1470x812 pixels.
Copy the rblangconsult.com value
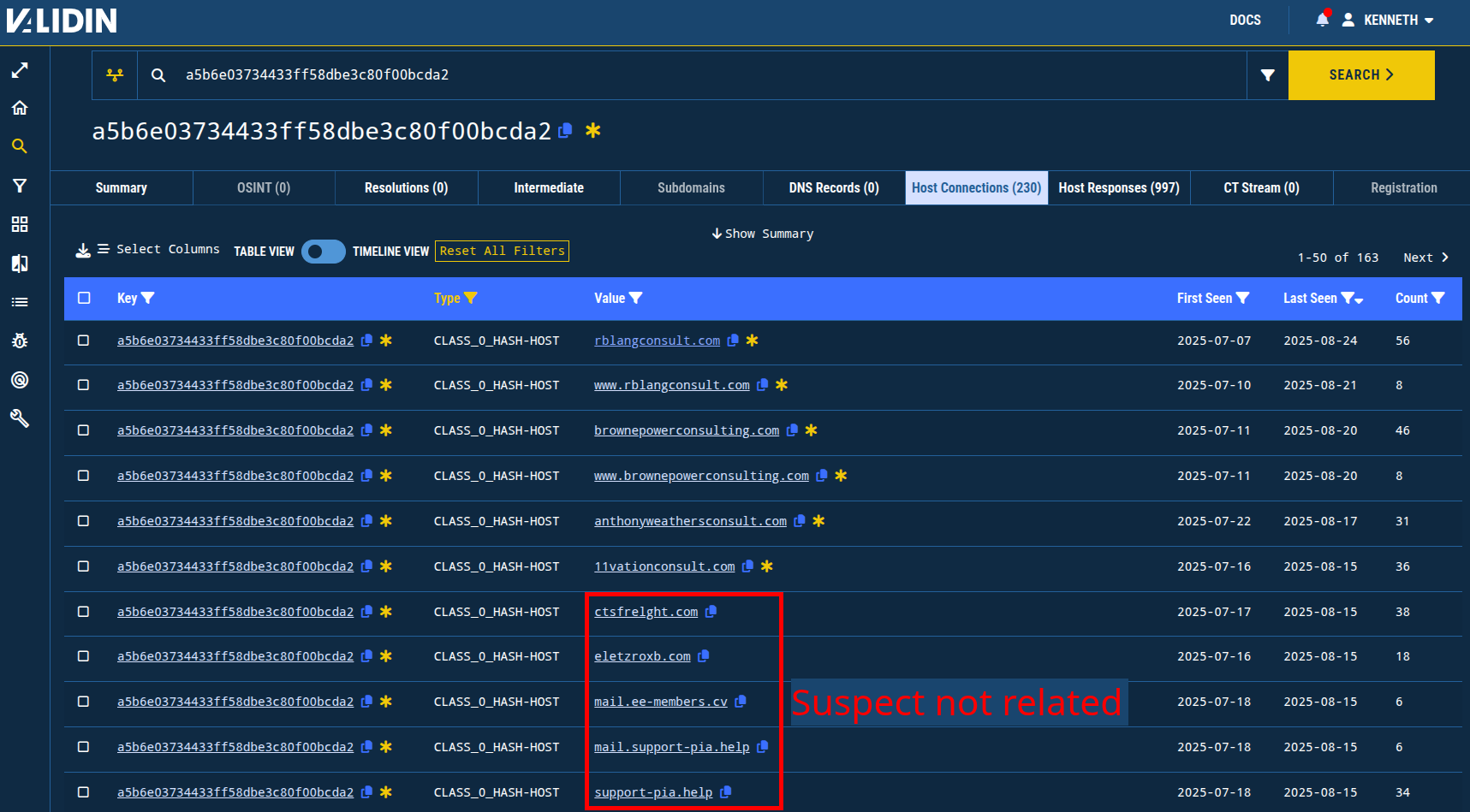click(733, 341)
